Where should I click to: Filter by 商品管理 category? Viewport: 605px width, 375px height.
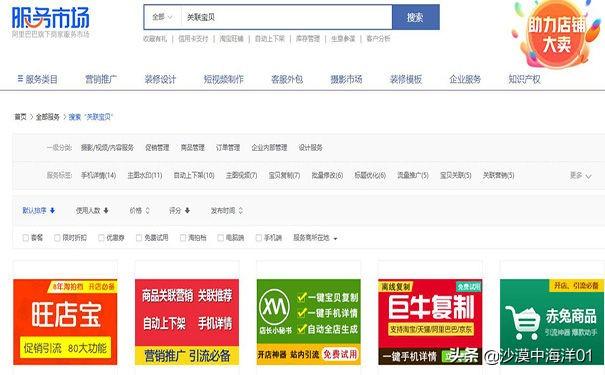(193, 148)
